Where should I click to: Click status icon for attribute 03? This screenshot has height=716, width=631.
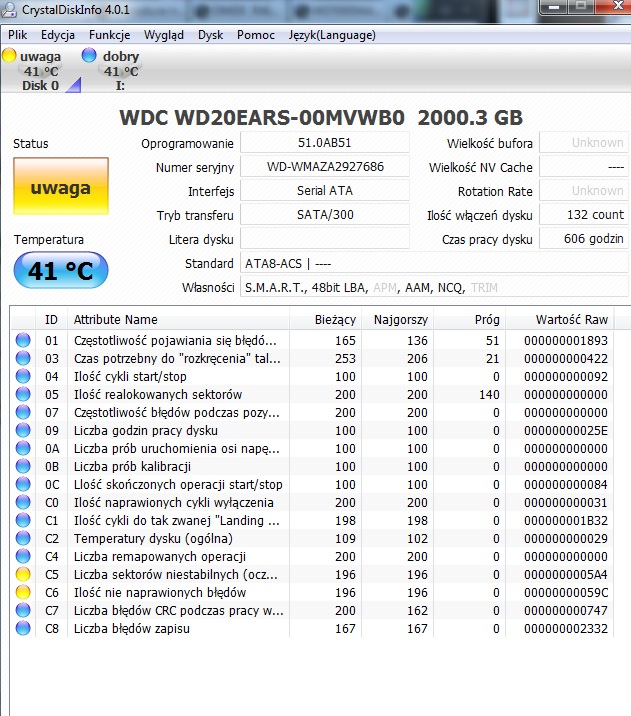coord(23,358)
